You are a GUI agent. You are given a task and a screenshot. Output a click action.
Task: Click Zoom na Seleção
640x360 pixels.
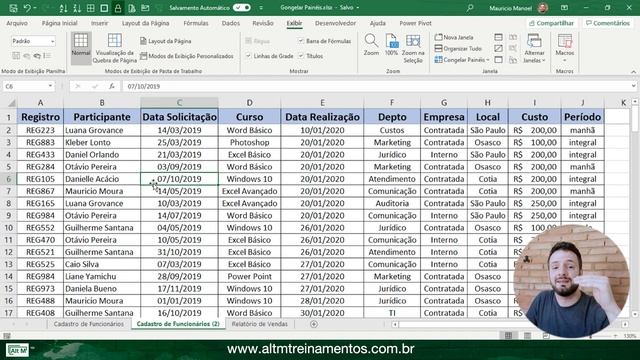413,49
